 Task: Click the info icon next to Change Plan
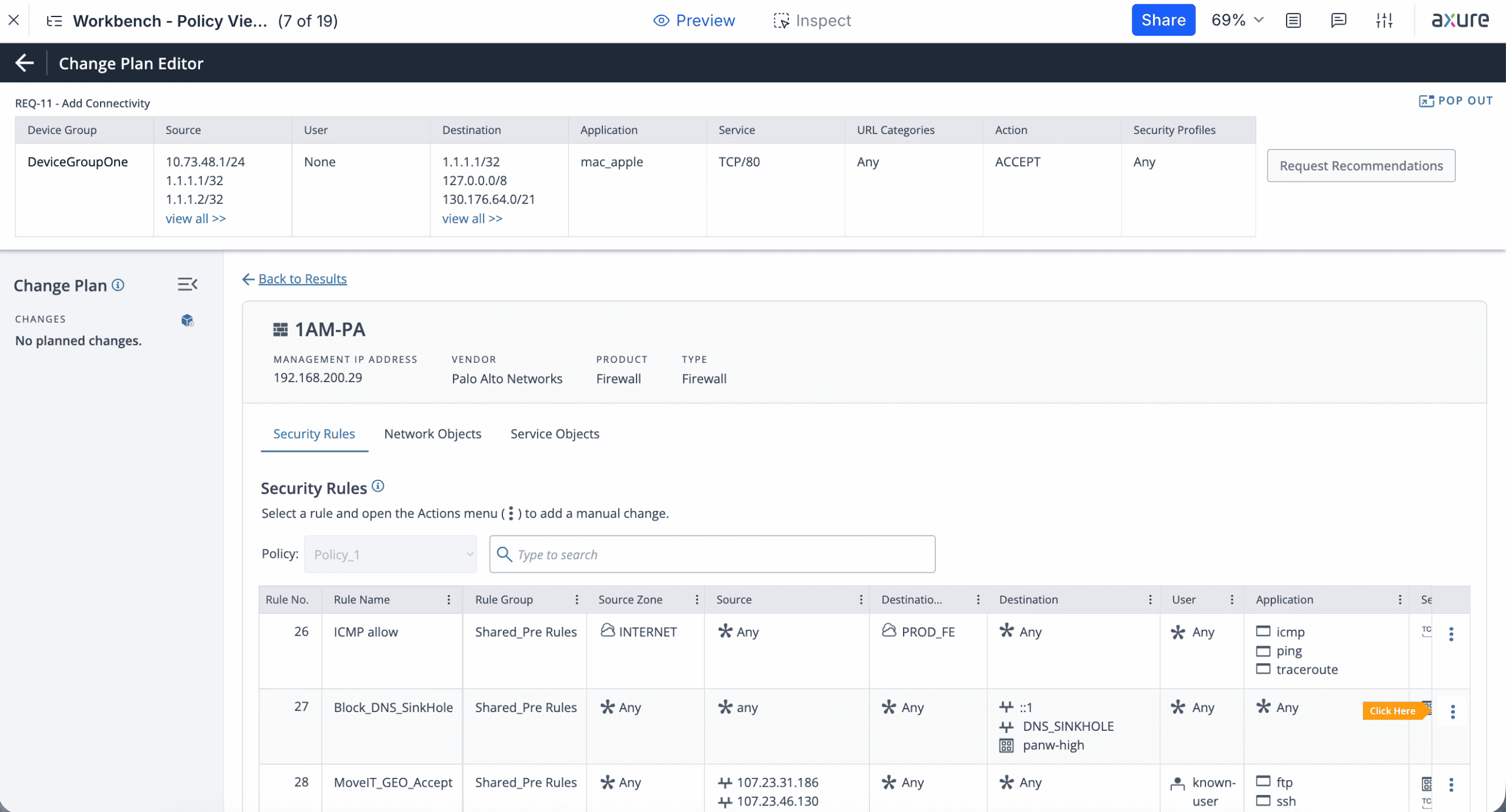118,285
